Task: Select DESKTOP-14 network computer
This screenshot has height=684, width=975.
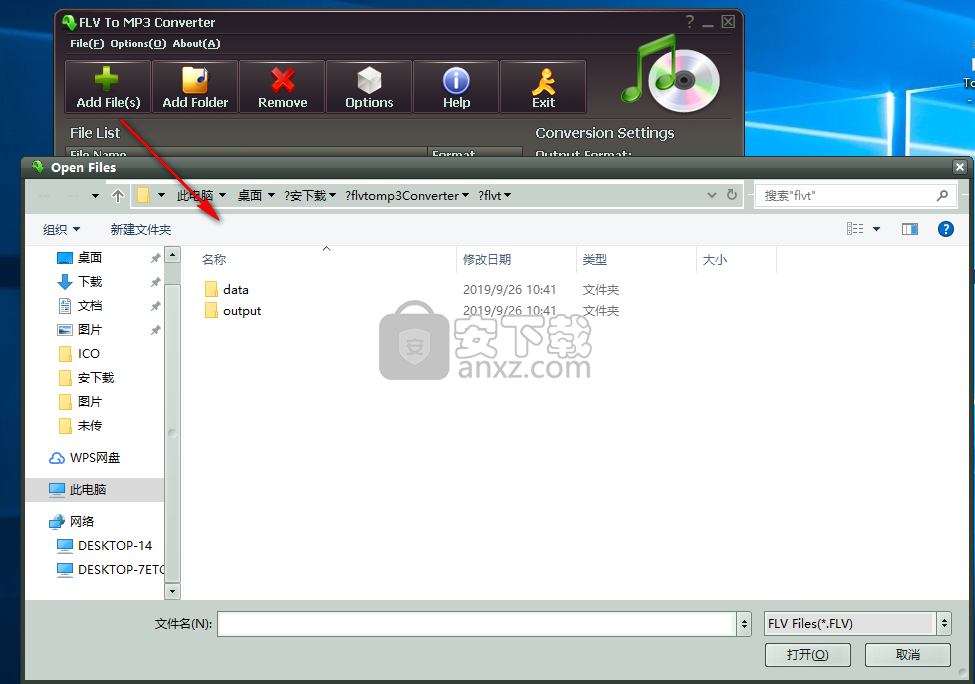Action: click(x=114, y=545)
